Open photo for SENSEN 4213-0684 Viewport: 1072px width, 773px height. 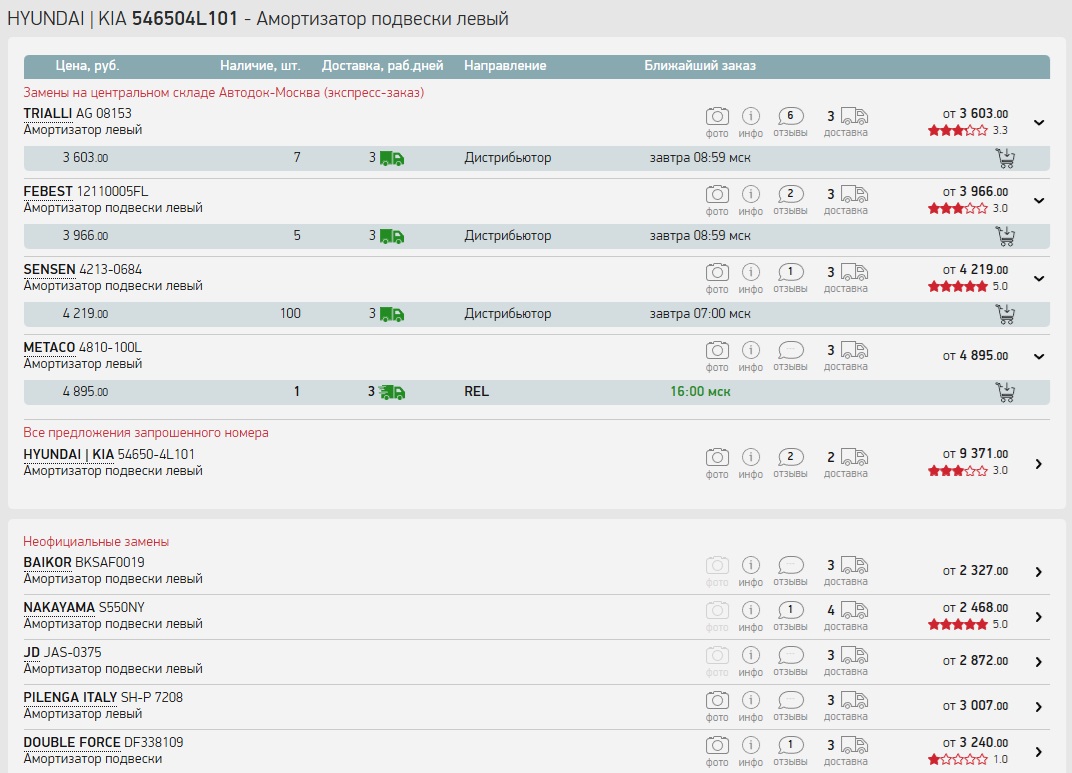tap(716, 278)
